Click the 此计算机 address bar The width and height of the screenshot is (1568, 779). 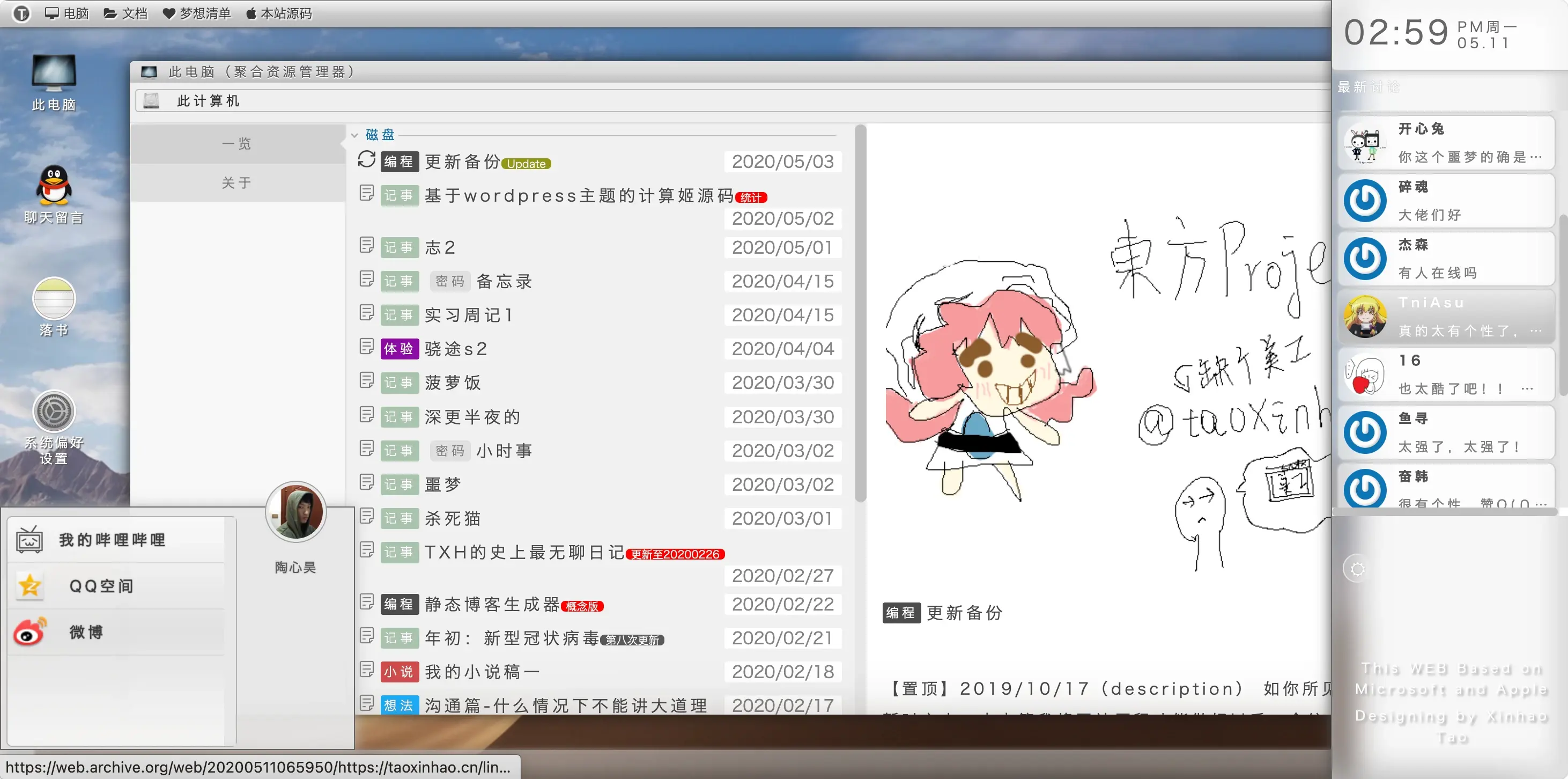point(733,100)
